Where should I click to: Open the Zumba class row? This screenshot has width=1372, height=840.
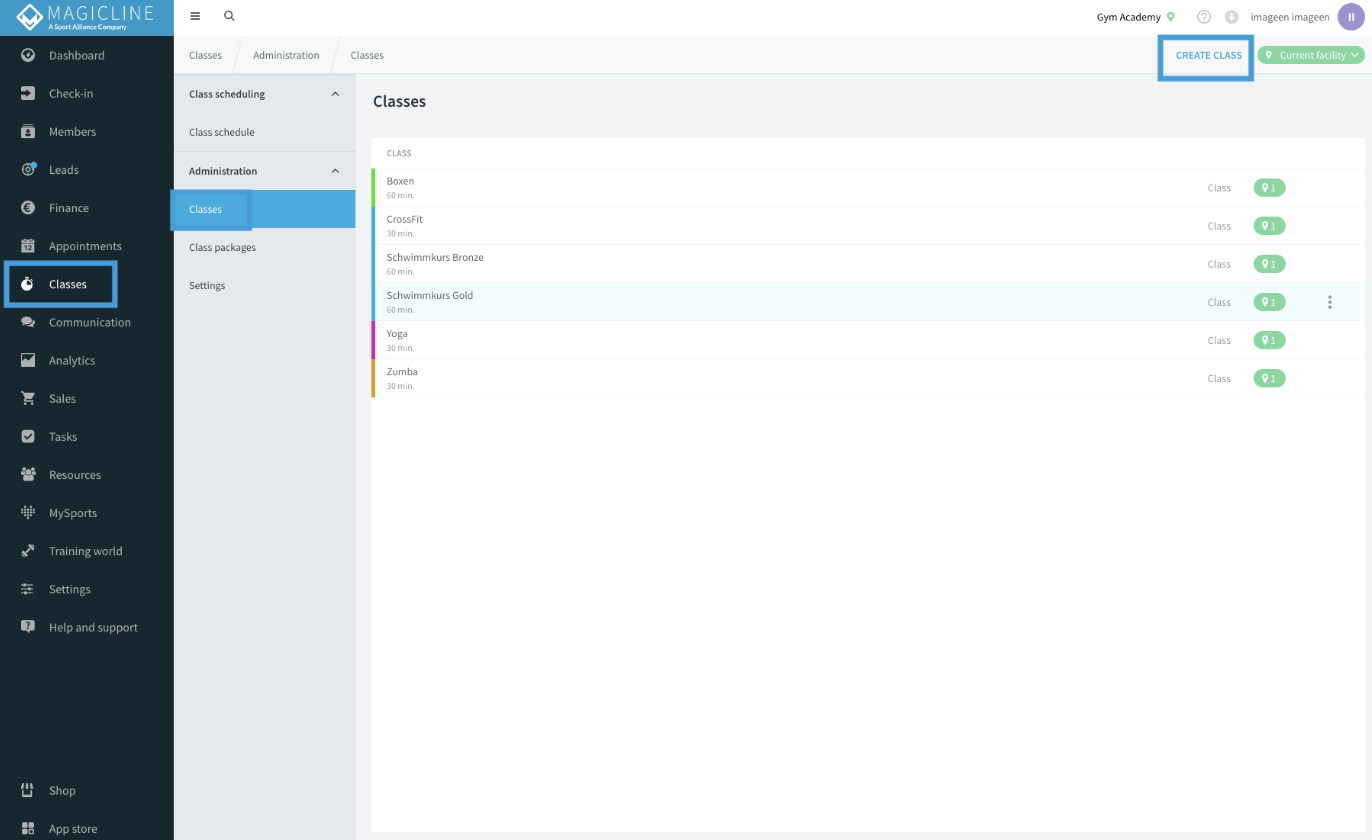867,378
